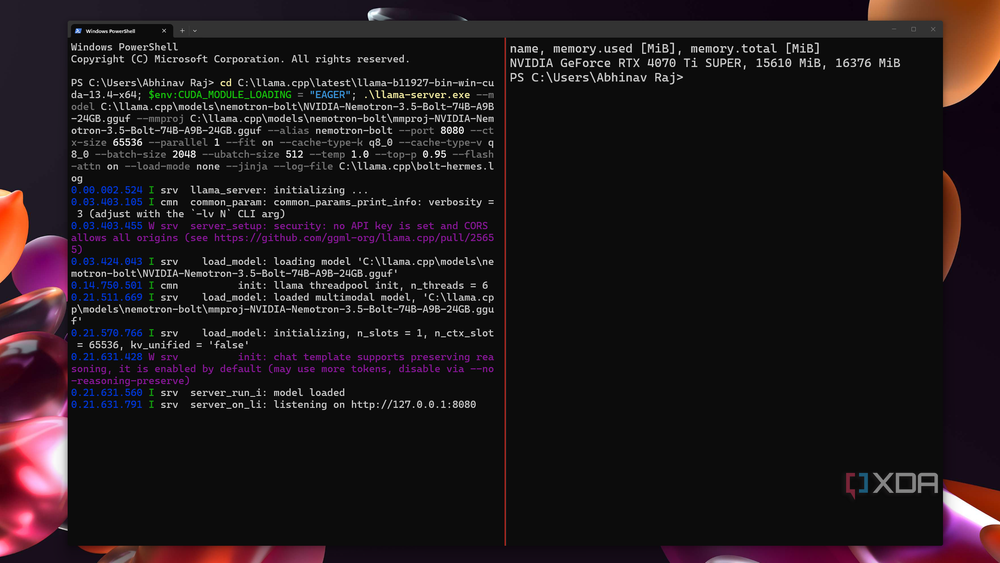Minimize the terminal window
1000x563 pixels.
click(894, 29)
